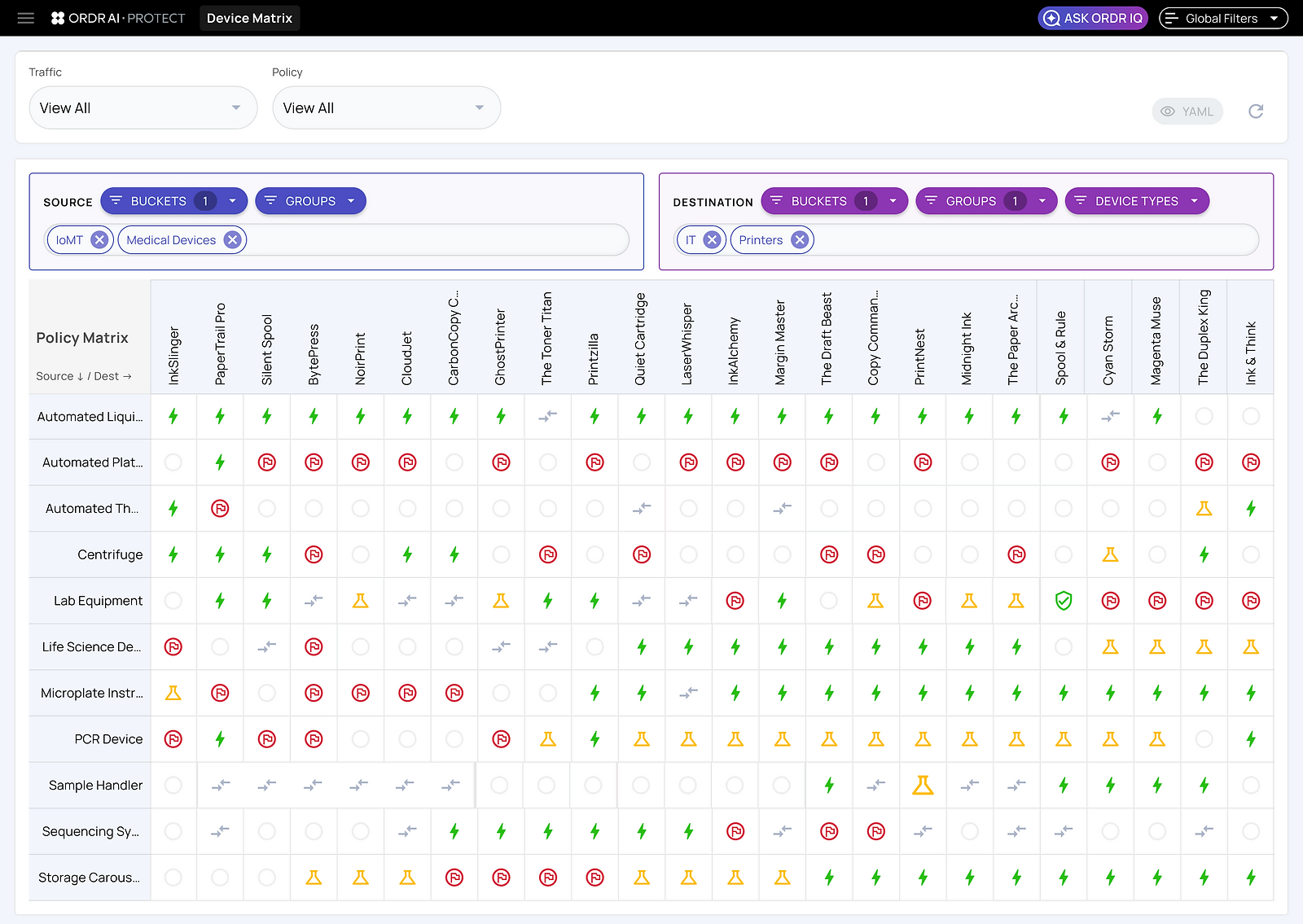Screen dimensions: 1303x924
Task: Open the Traffic View All dropdown
Action: tap(143, 107)
